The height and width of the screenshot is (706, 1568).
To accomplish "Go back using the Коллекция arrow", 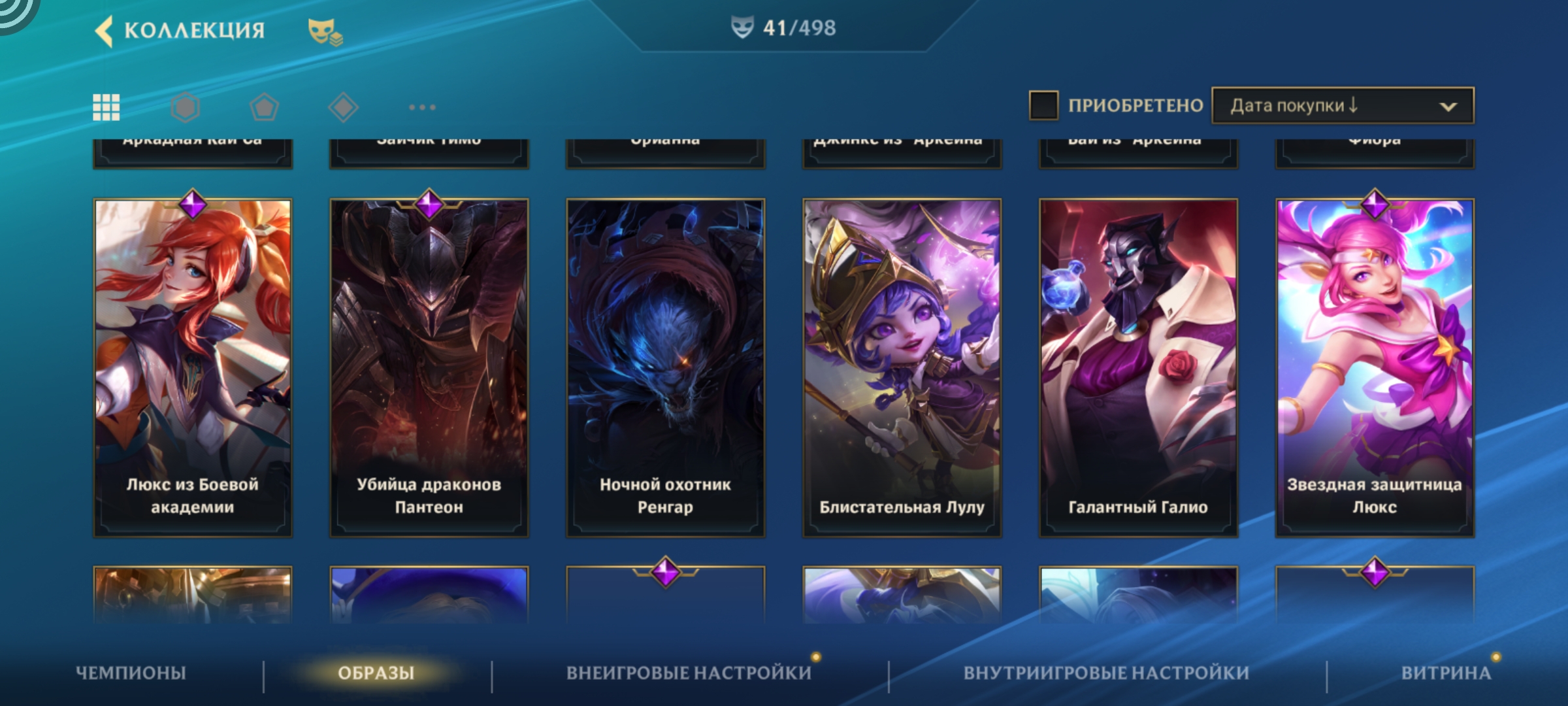I will coord(104,31).
